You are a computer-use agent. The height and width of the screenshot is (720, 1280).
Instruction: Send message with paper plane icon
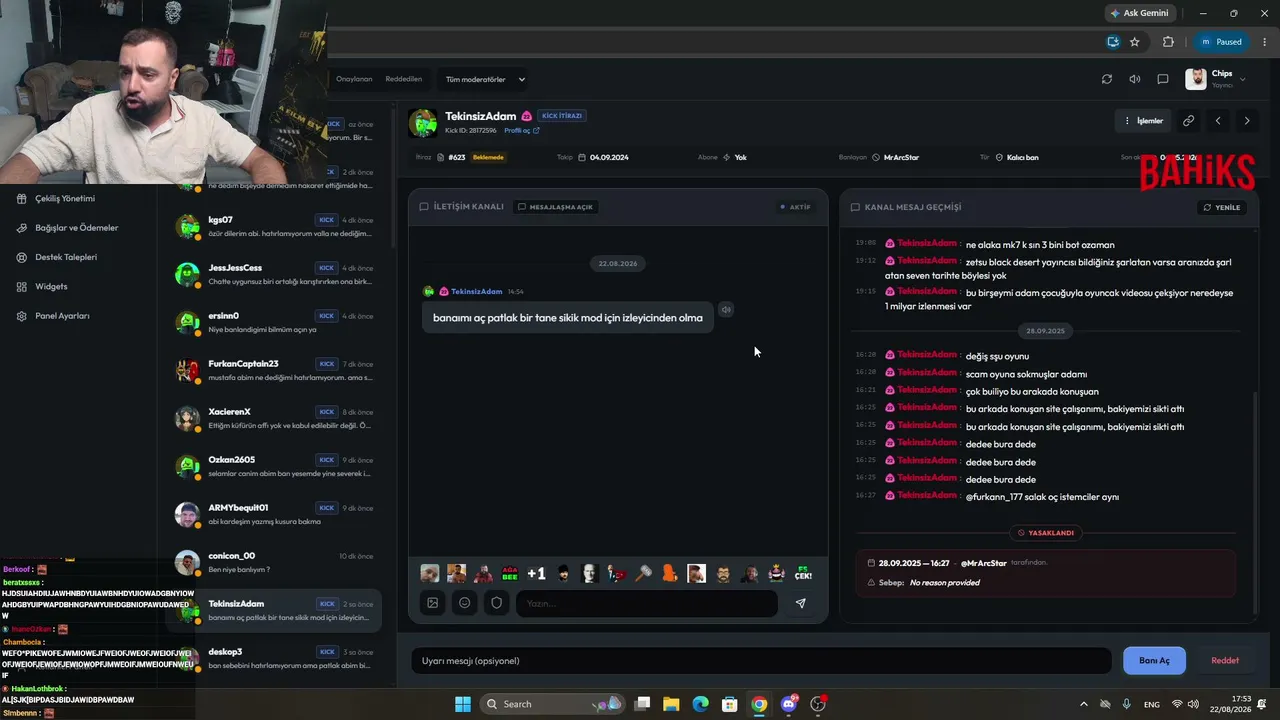coord(800,603)
